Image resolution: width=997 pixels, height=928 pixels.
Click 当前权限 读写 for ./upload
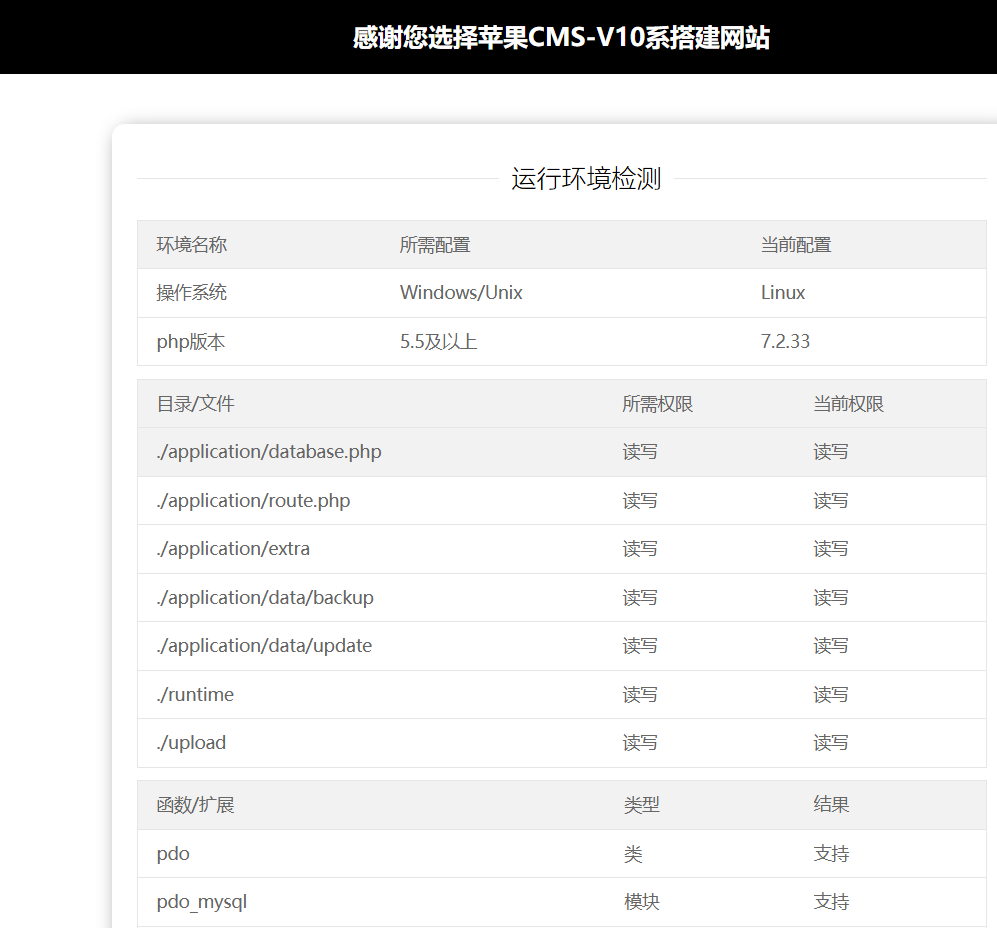(x=830, y=743)
